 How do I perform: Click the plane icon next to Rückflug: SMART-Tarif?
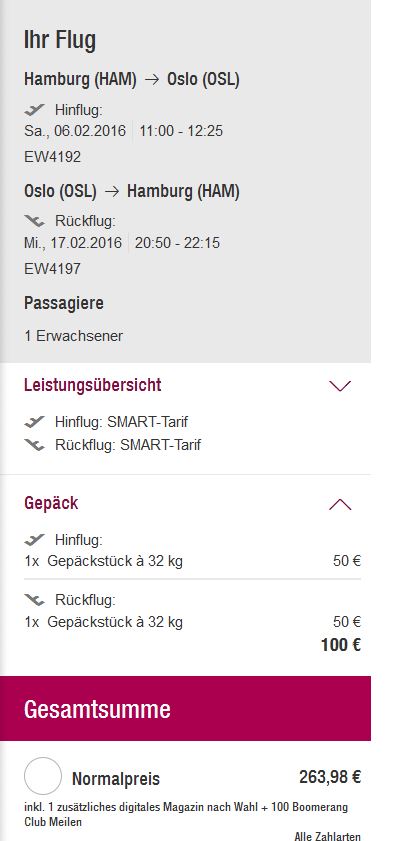34,445
